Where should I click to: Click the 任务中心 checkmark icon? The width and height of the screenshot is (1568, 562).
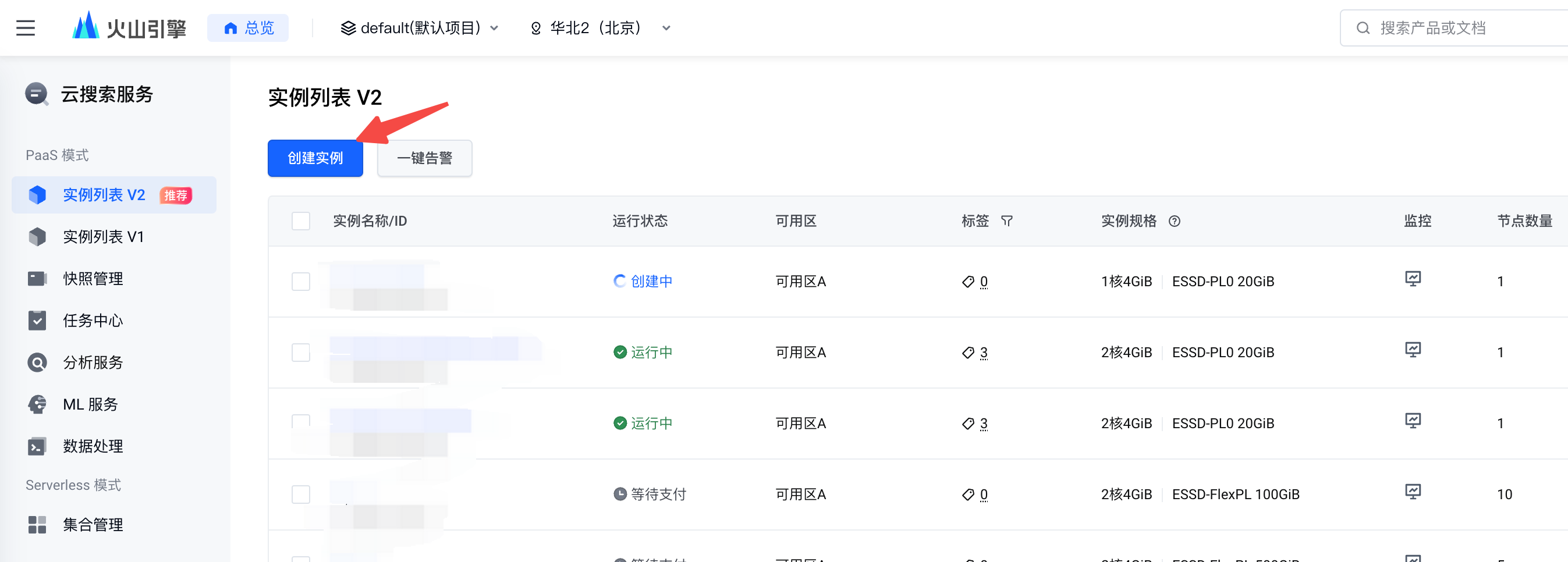pos(37,321)
